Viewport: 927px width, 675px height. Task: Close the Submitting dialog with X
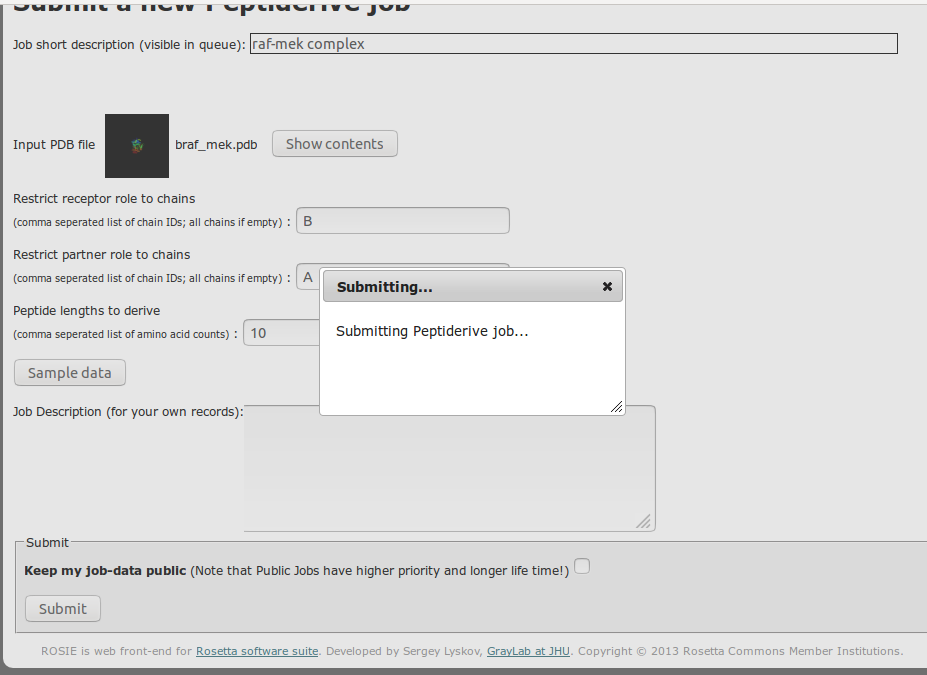(607, 287)
